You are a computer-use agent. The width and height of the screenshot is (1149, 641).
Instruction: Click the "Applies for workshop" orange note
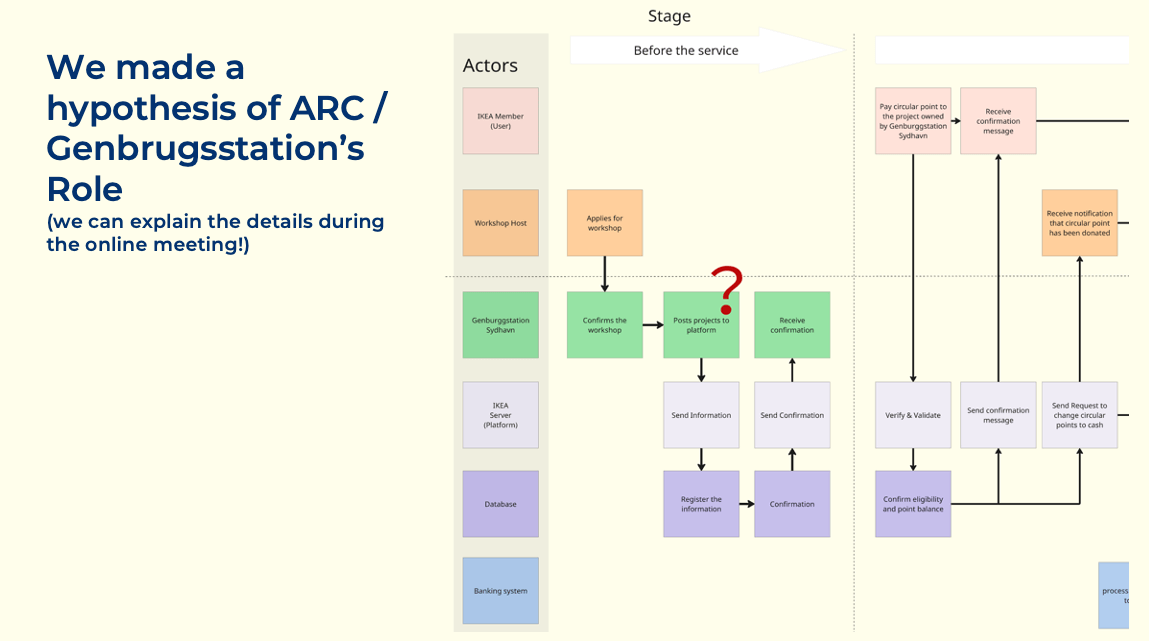pyautogui.click(x=605, y=223)
